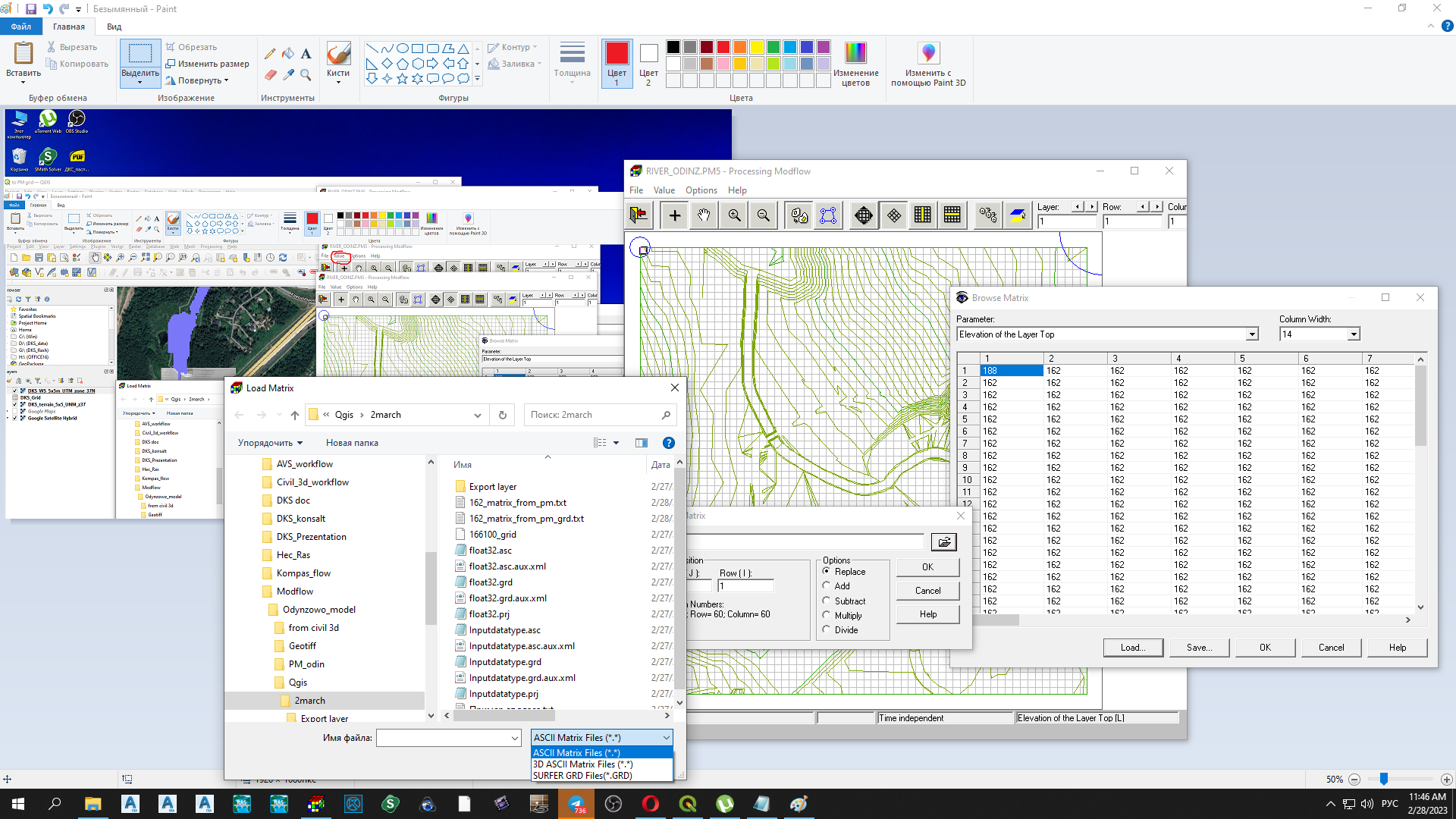Click the leave editor door icon
This screenshot has height=819, width=1456.
coord(639,215)
